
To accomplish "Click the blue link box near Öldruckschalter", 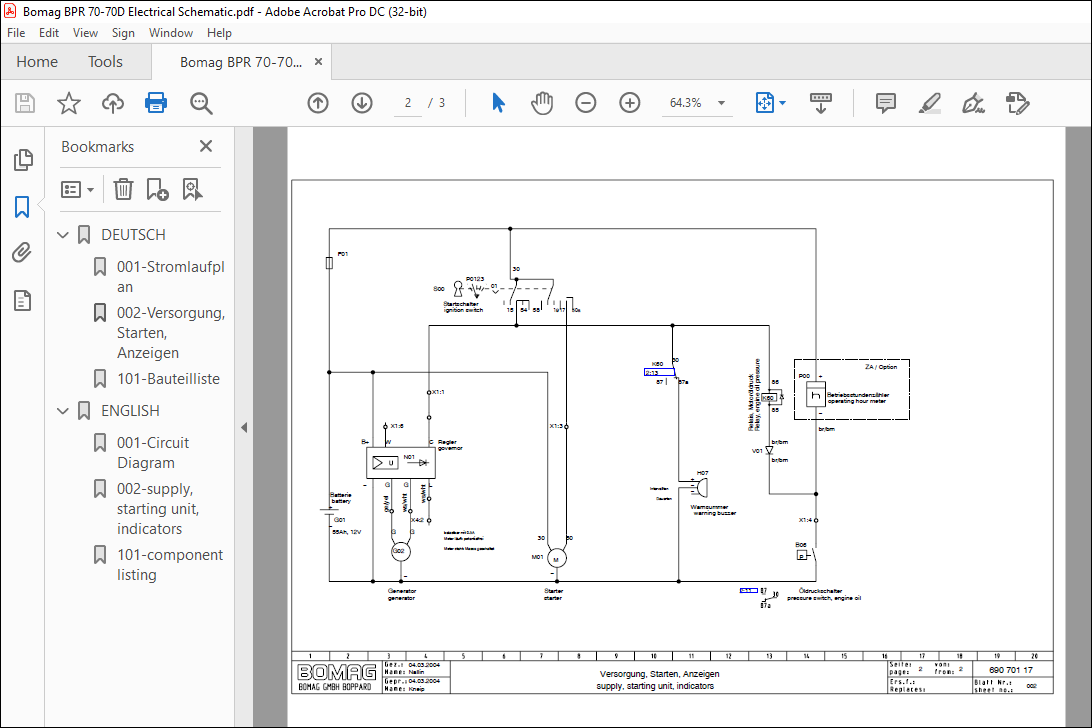I will (x=748, y=591).
